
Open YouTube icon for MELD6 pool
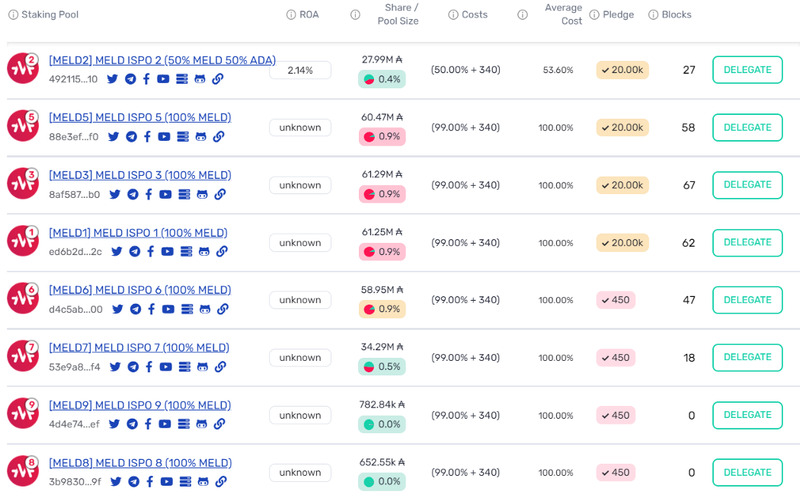168,309
